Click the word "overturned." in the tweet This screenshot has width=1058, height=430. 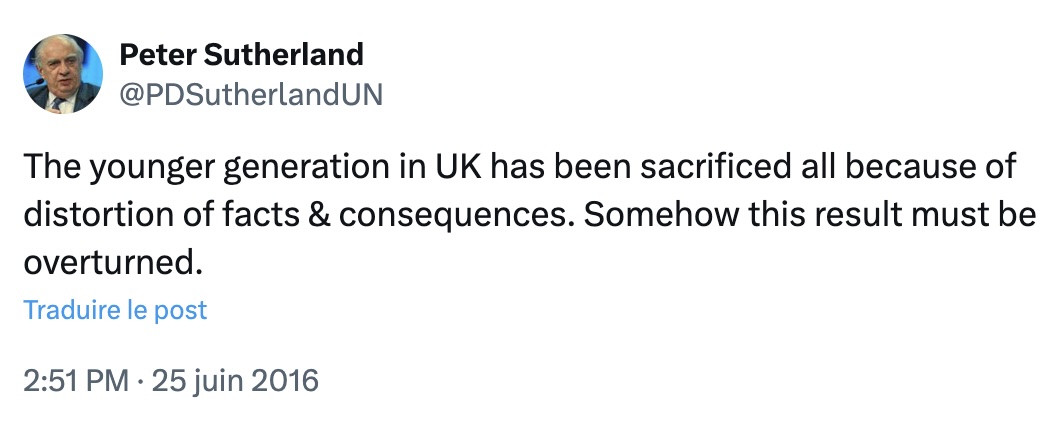[107, 262]
